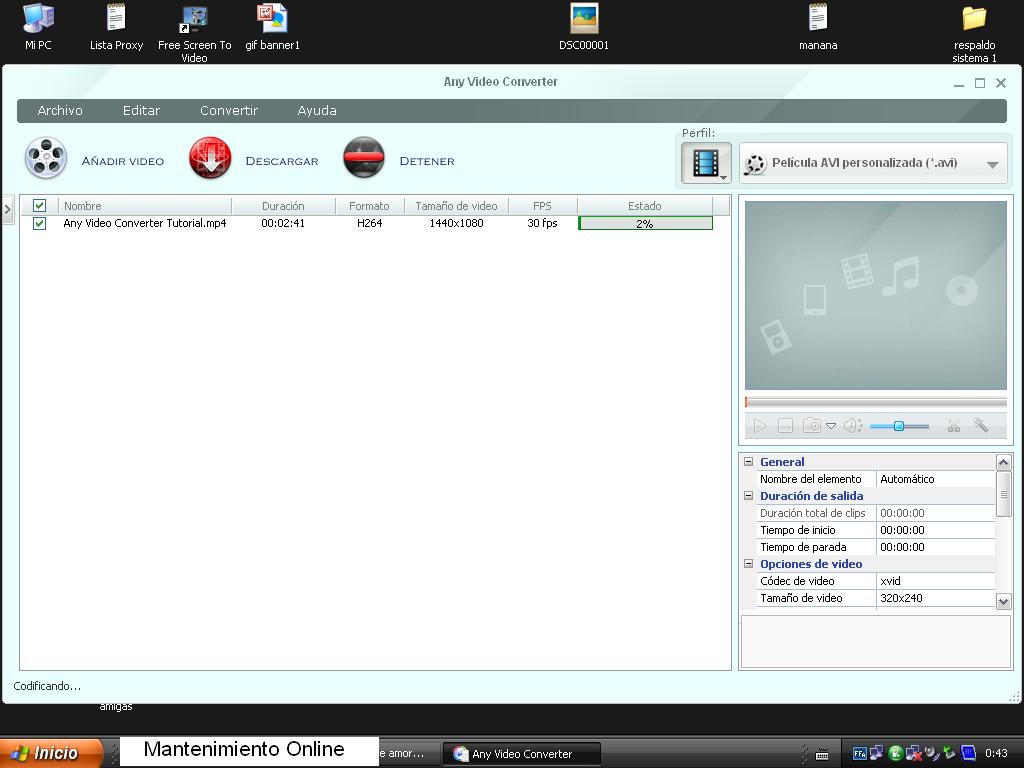The width and height of the screenshot is (1024, 768).
Task: Adjust the volume slider
Action: (898, 425)
